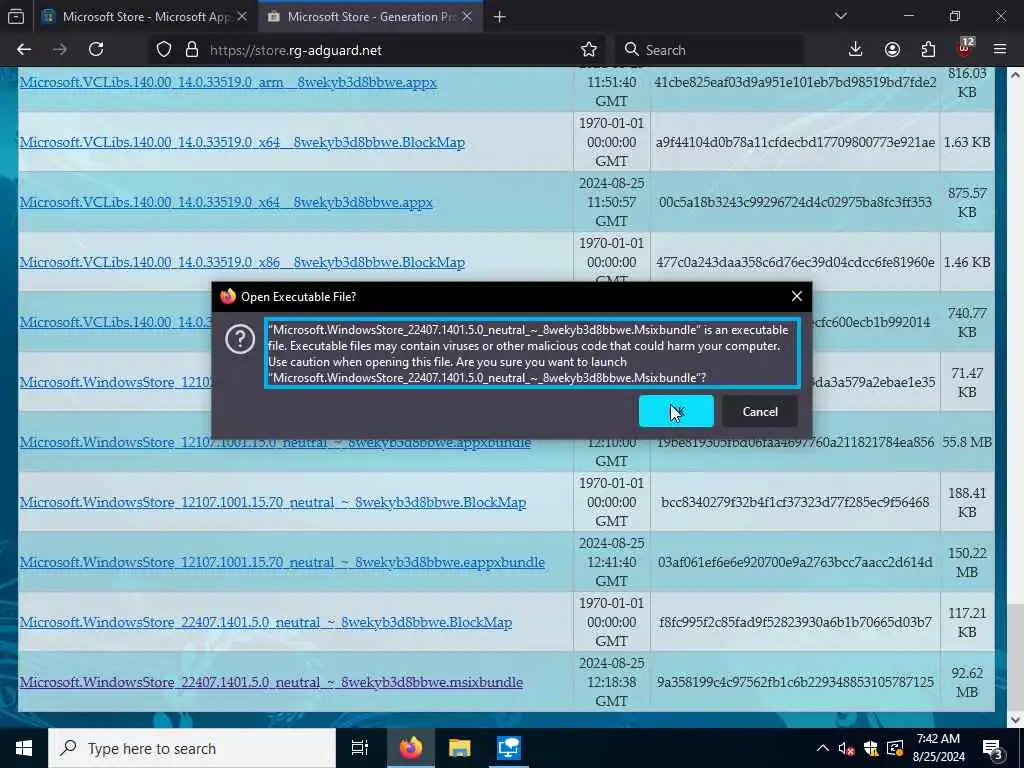Screen dimensions: 1024x768
Task: Download VCLibs 14.0.33519.0 x64 appx link
Action: (x=226, y=202)
